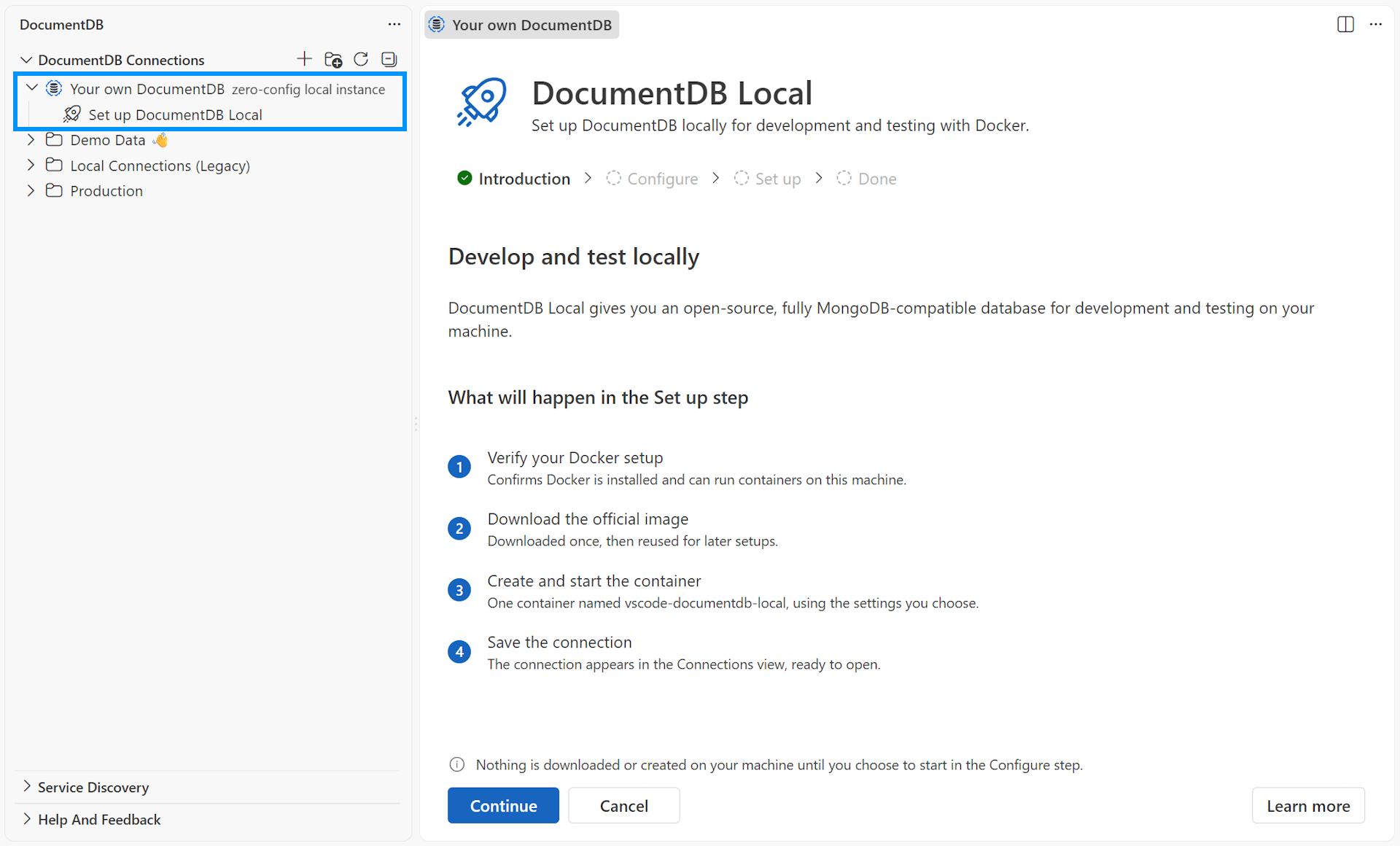Select the Local Connections (Legacy) row
This screenshot has height=846, width=1400.
[210, 166]
